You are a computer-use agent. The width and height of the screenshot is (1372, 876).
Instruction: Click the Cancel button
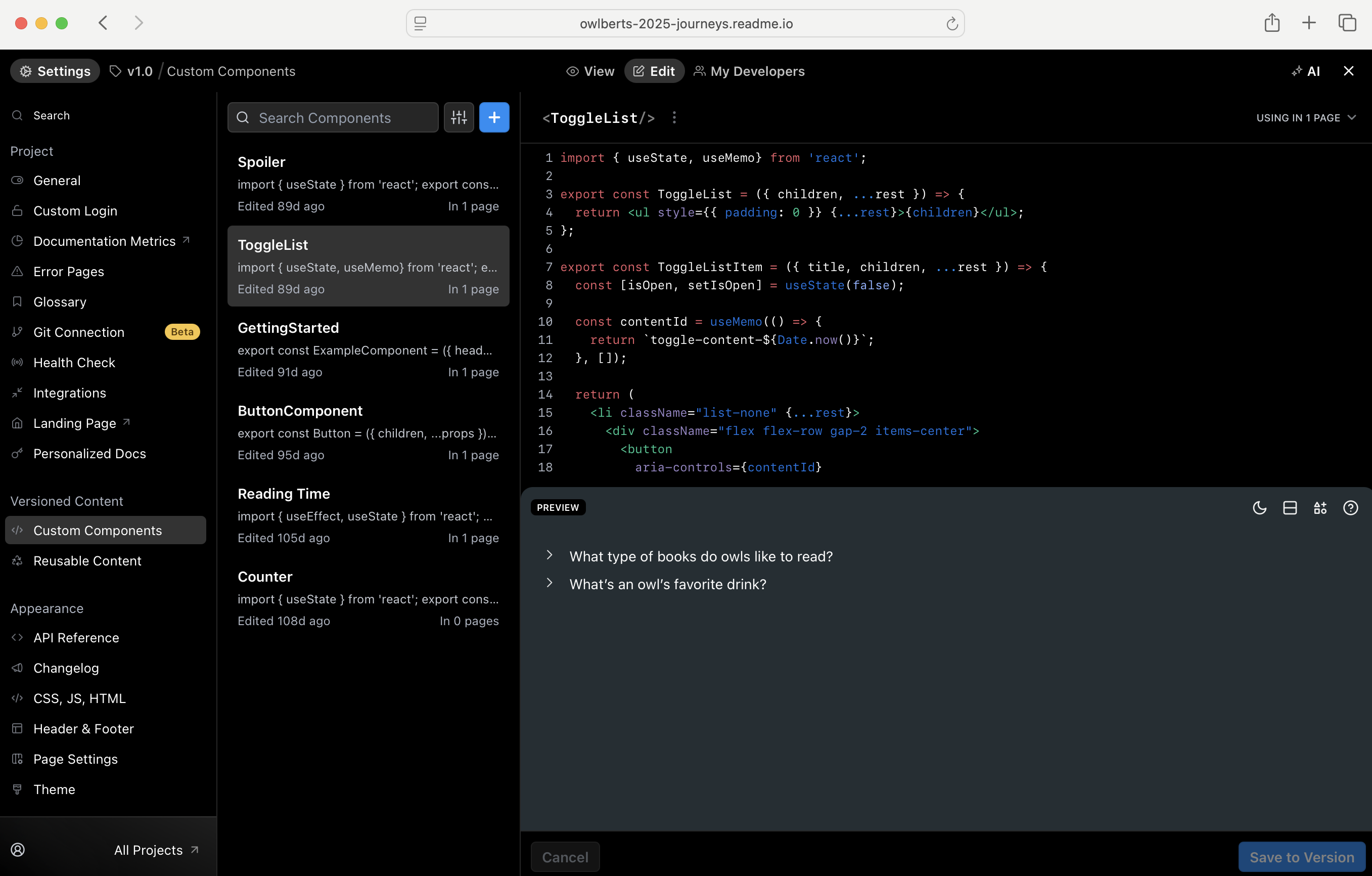(x=565, y=857)
